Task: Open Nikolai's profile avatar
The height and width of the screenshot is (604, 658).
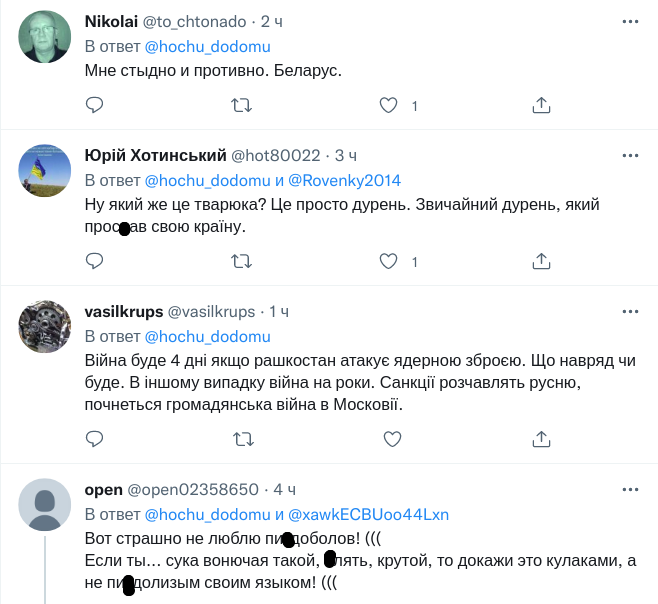Action: tap(45, 38)
